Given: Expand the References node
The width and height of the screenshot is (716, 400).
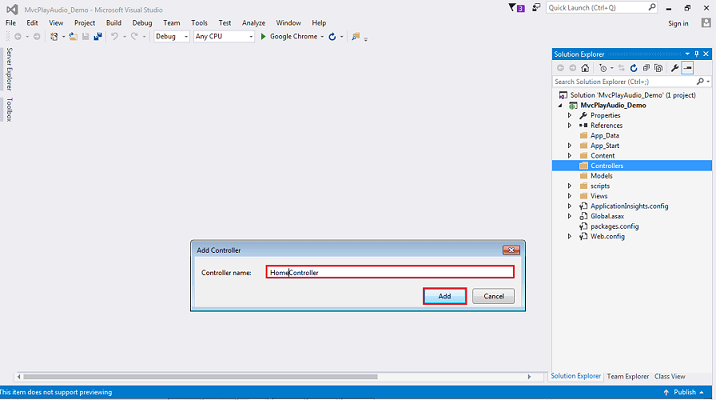Looking at the screenshot, I should pos(569,126).
